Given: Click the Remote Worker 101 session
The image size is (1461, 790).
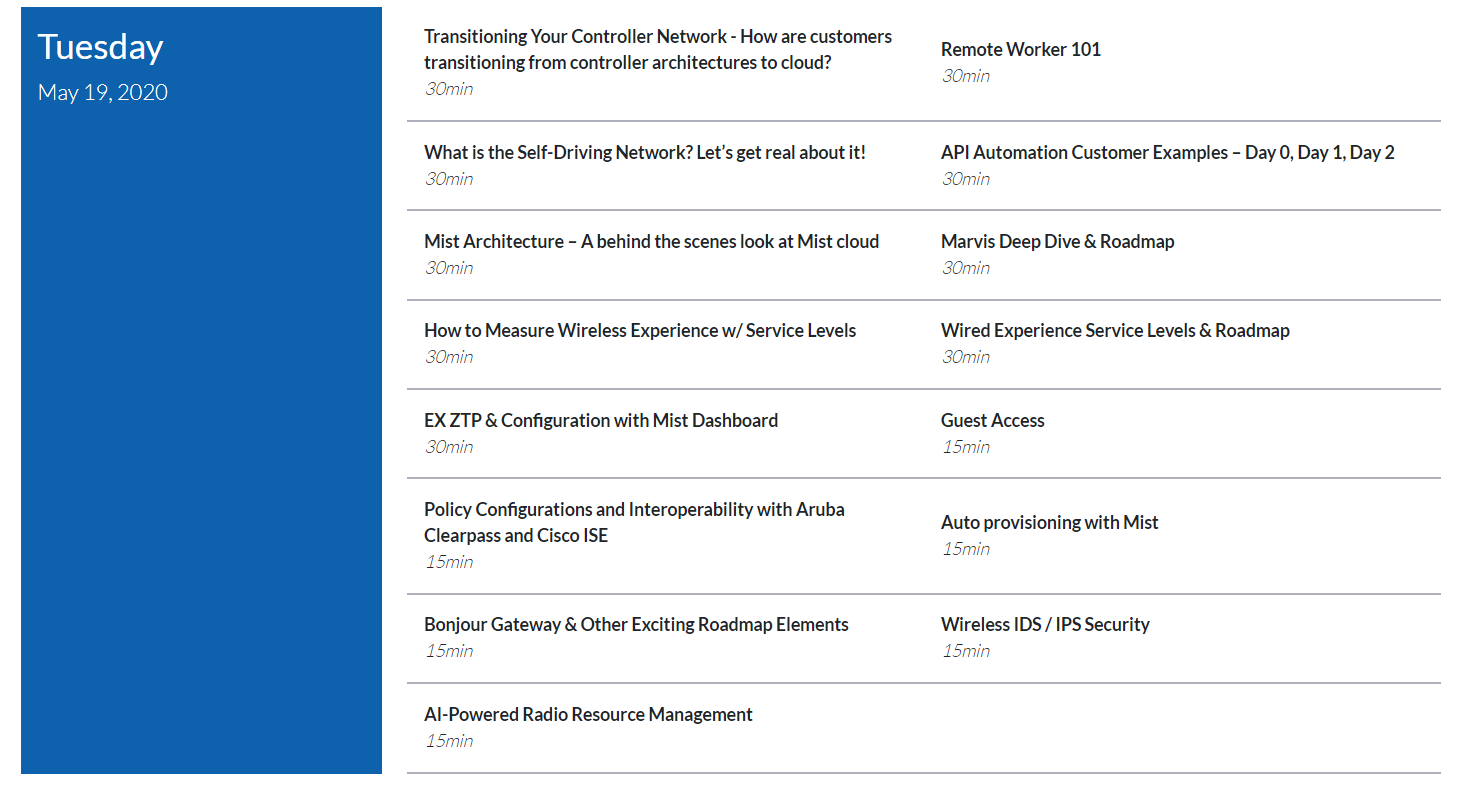Looking at the screenshot, I should (x=1020, y=49).
